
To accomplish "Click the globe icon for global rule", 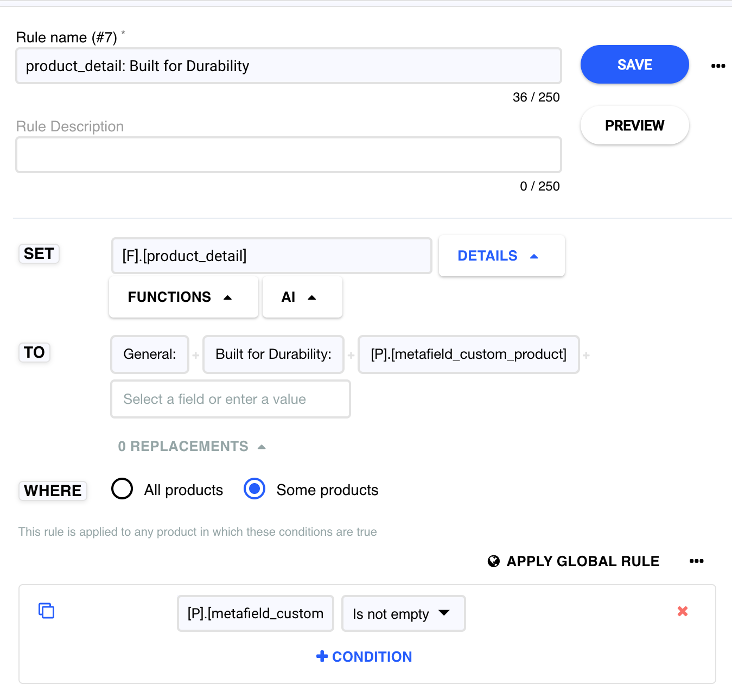I will click(x=494, y=561).
